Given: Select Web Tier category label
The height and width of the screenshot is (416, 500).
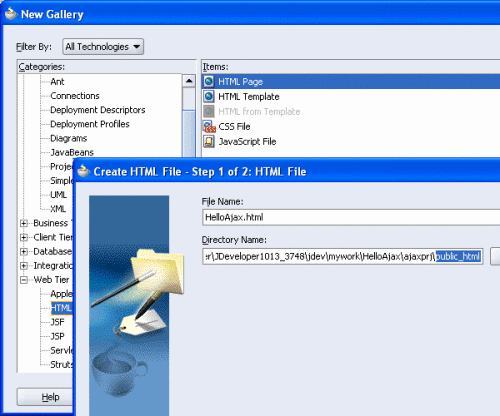Looking at the screenshot, I should point(51,280).
